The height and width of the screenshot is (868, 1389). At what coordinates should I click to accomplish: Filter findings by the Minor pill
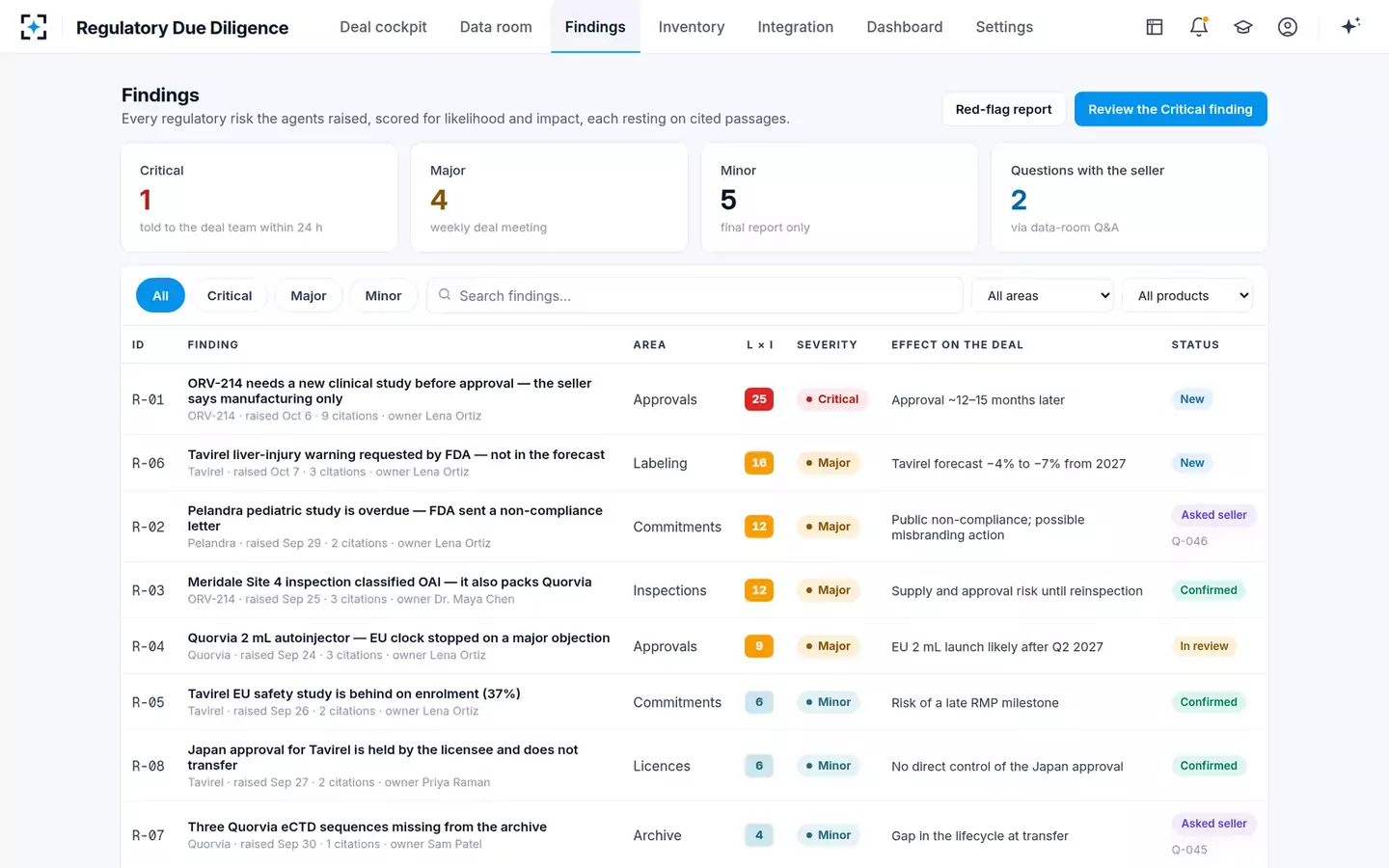383,296
